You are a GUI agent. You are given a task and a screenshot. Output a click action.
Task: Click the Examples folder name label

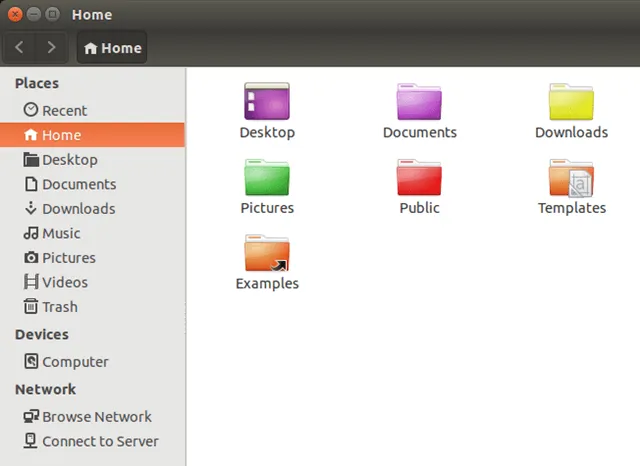pos(267,284)
